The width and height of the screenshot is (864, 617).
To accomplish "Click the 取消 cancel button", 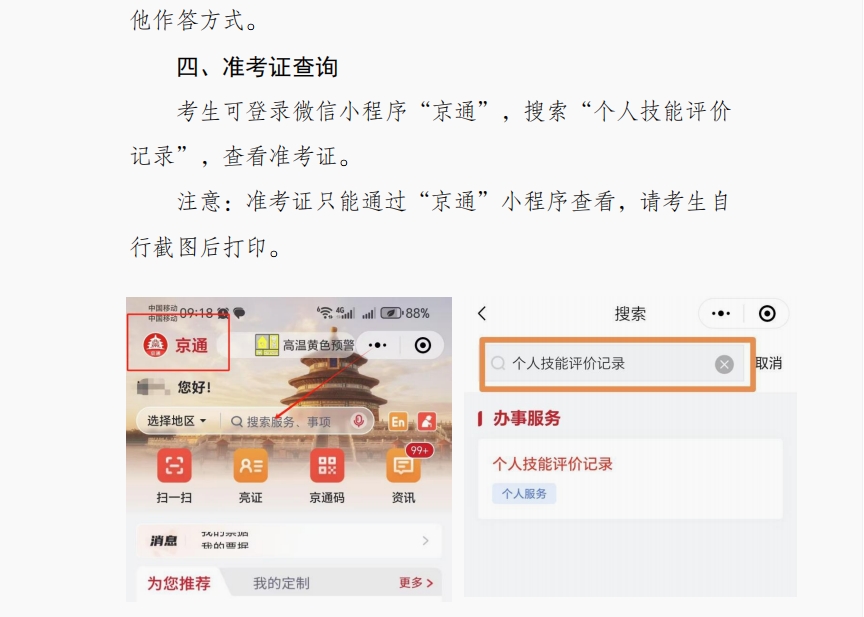I will pyautogui.click(x=768, y=364).
